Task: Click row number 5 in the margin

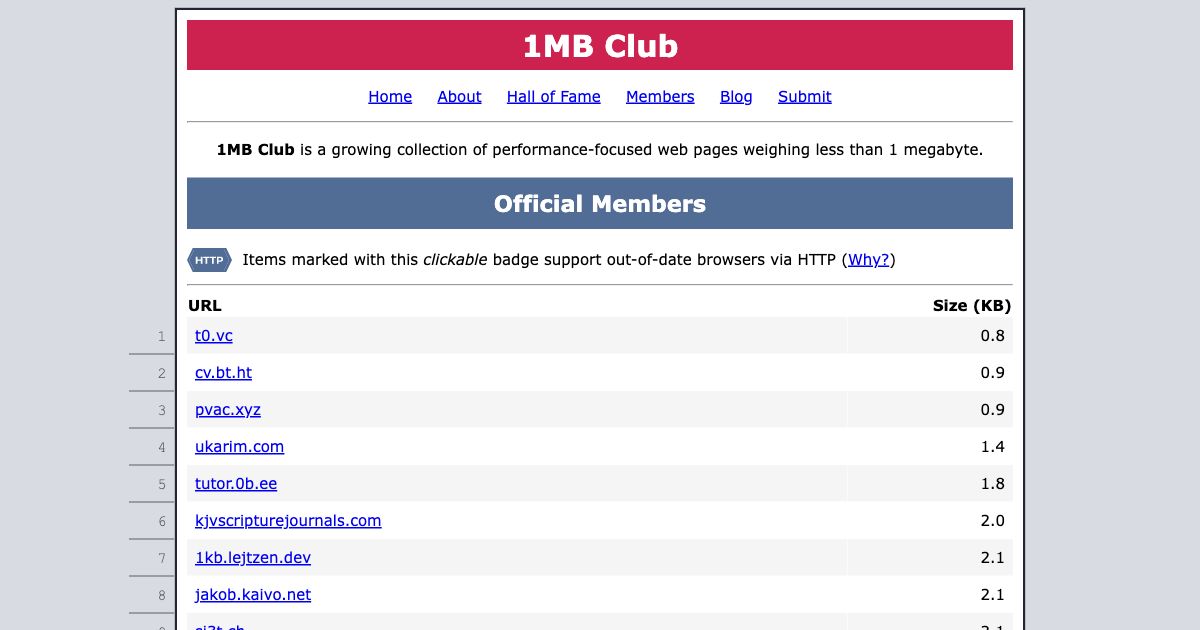Action: pyautogui.click(x=160, y=484)
